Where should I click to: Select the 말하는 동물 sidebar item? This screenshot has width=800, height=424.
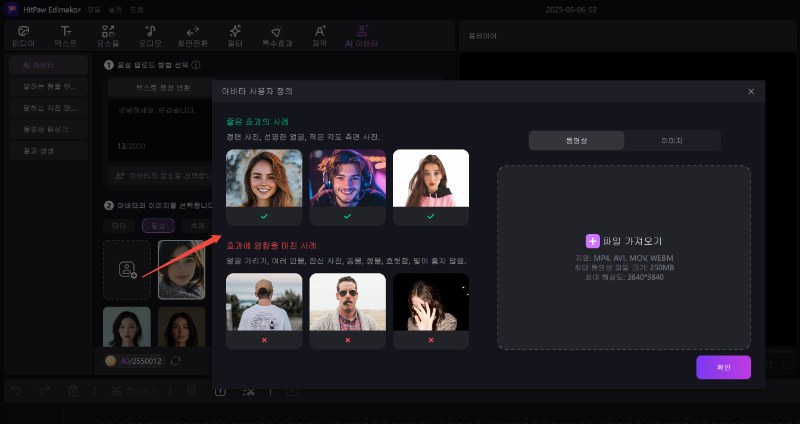(48, 87)
